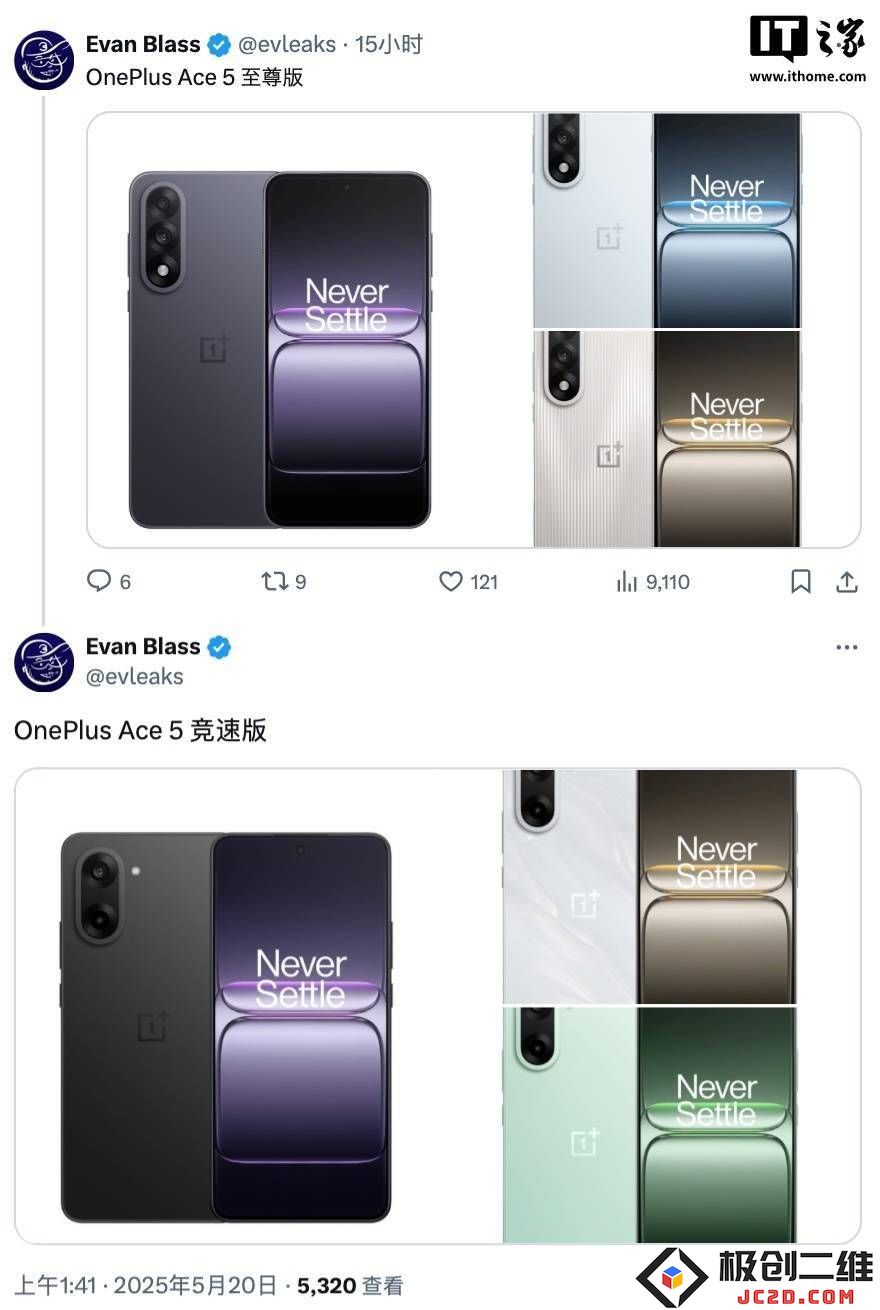Screen dimensions: 880x1310
Task: Open view analytics showing 9,110
Action: coord(653,581)
